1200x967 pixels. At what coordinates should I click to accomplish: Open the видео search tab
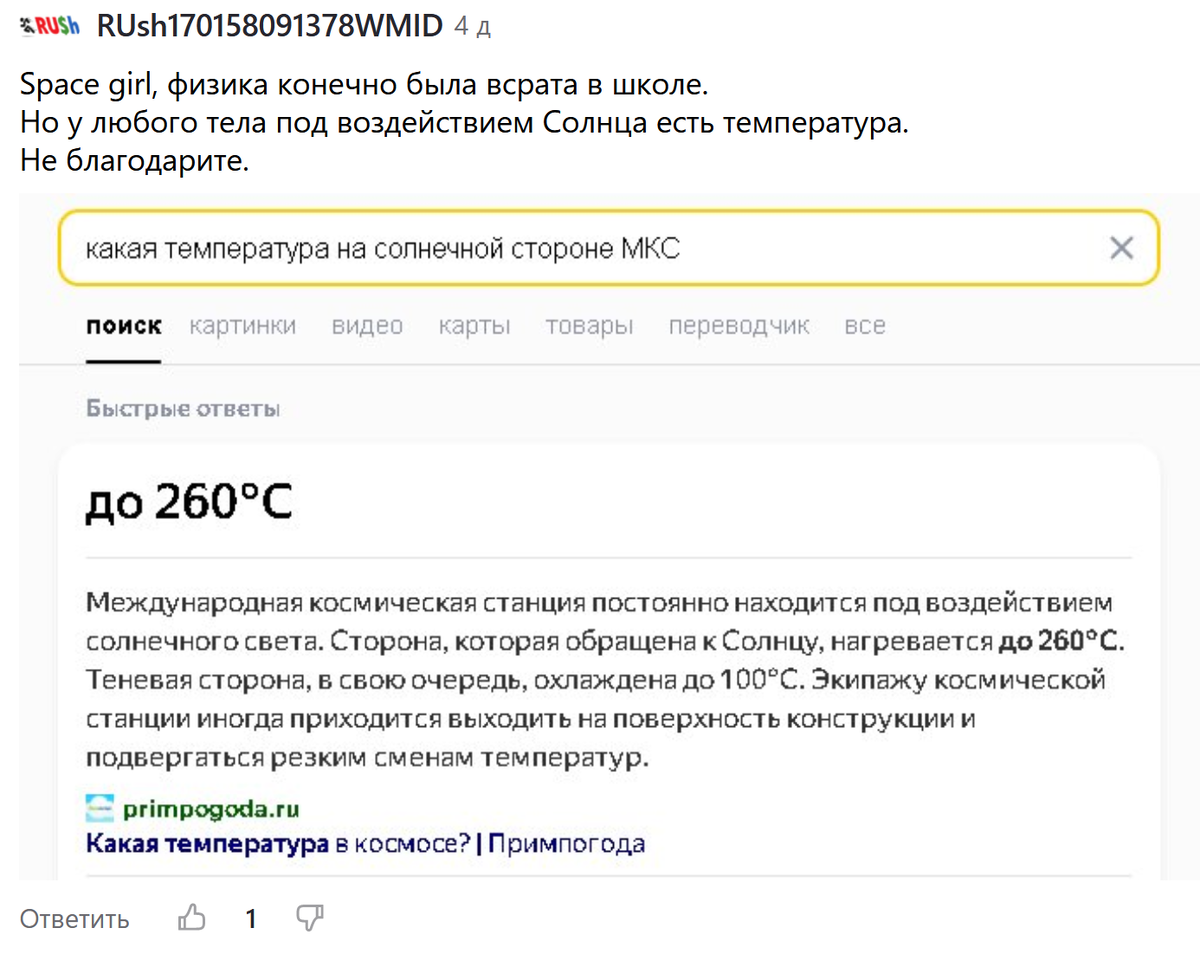coord(367,325)
